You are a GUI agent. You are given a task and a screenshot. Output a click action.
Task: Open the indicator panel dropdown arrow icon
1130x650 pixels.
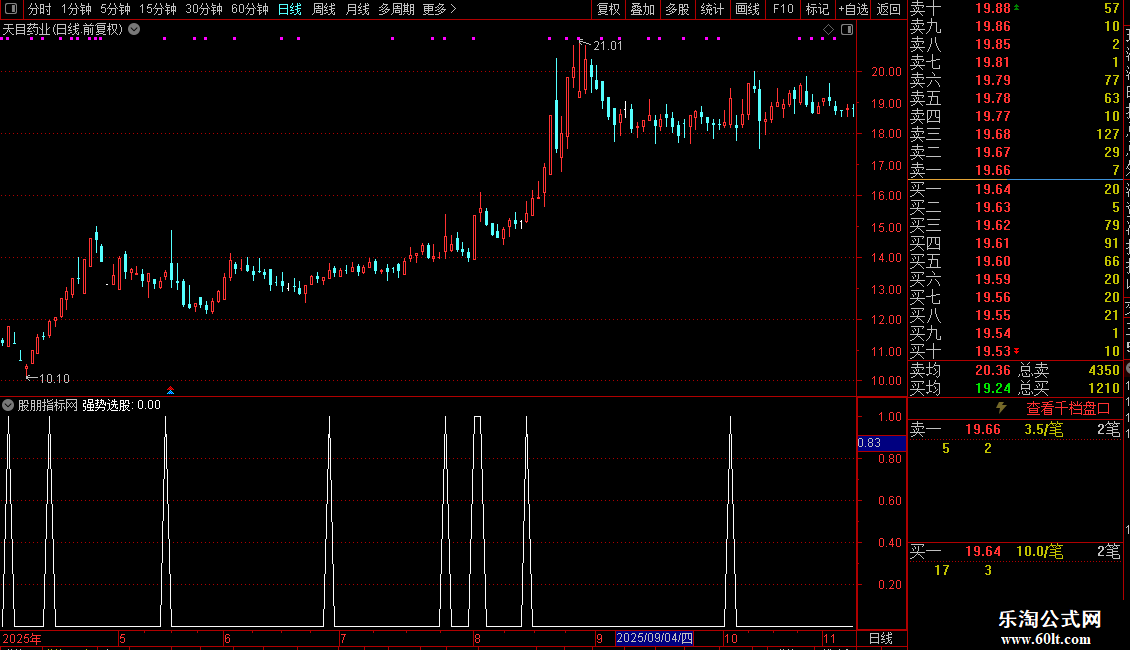8,405
